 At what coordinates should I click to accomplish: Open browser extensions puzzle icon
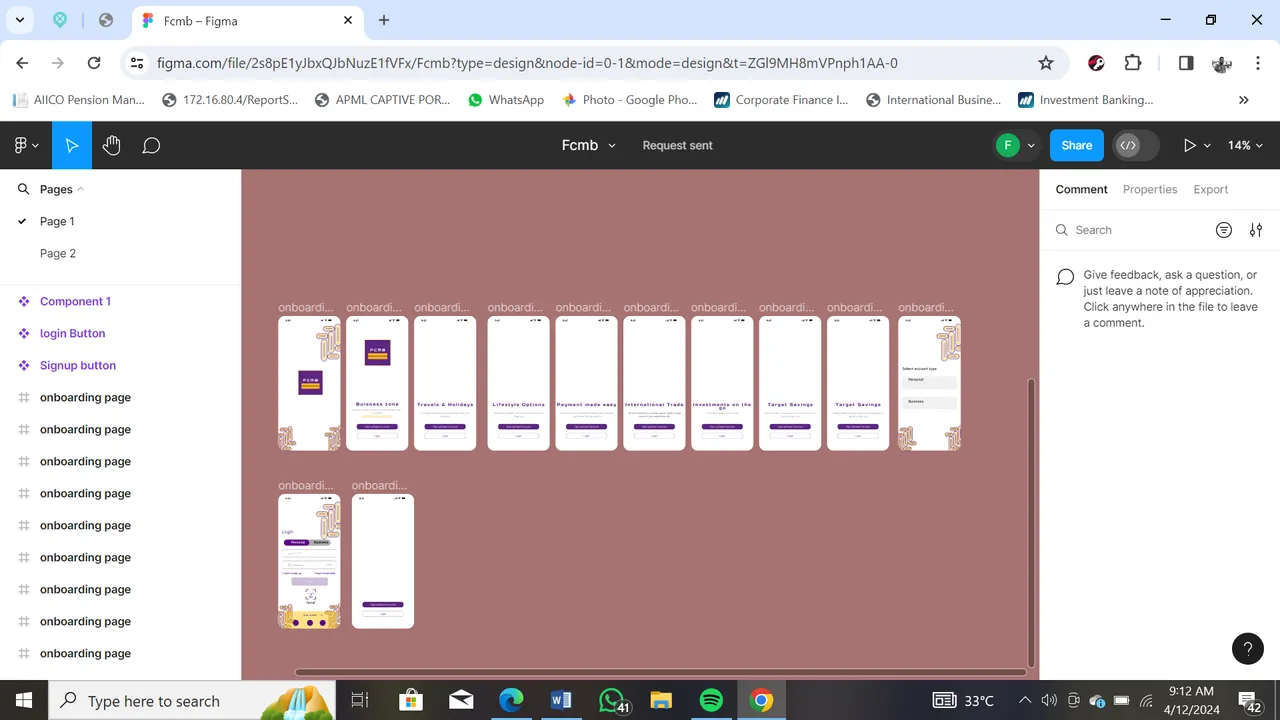(1132, 63)
